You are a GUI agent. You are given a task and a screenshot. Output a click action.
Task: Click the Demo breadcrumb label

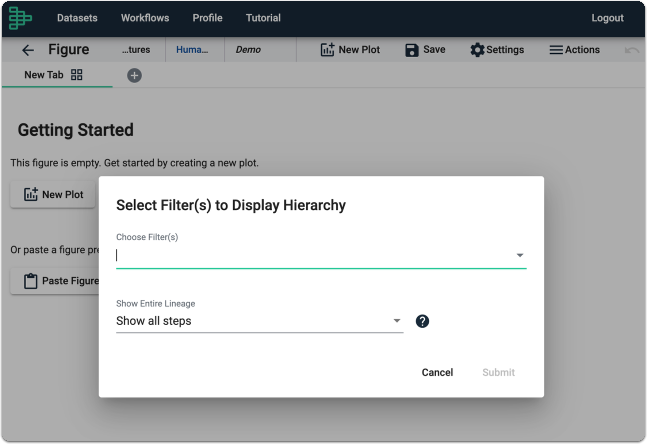click(x=248, y=50)
